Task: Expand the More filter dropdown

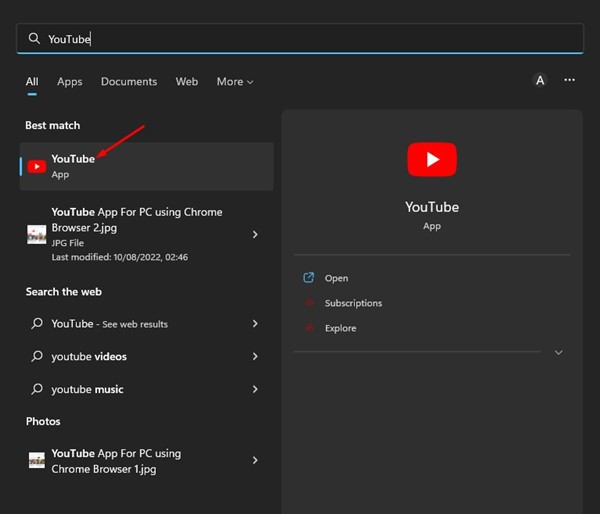Action: tap(235, 82)
